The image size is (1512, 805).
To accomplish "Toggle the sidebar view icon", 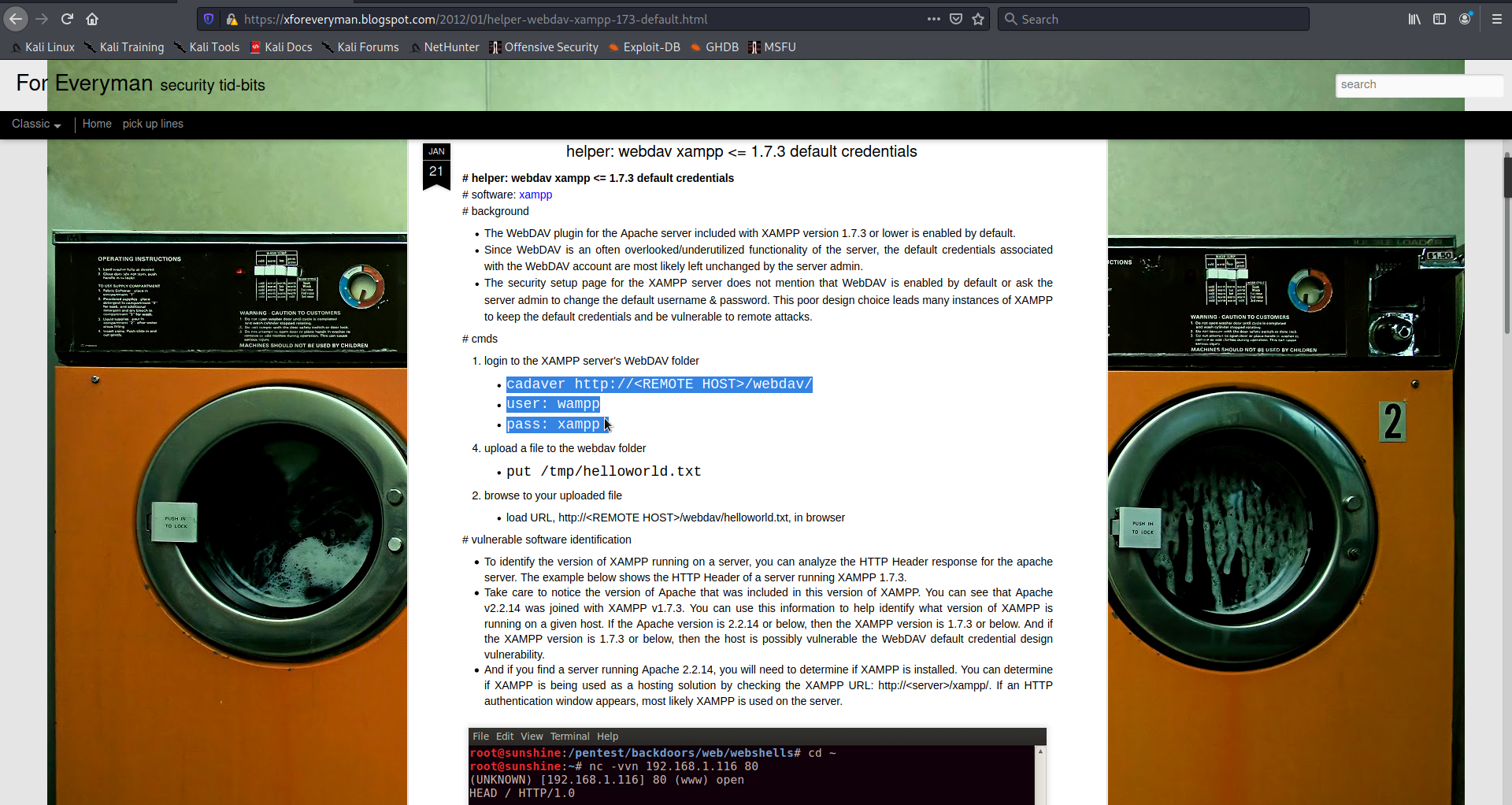I will [x=1440, y=19].
